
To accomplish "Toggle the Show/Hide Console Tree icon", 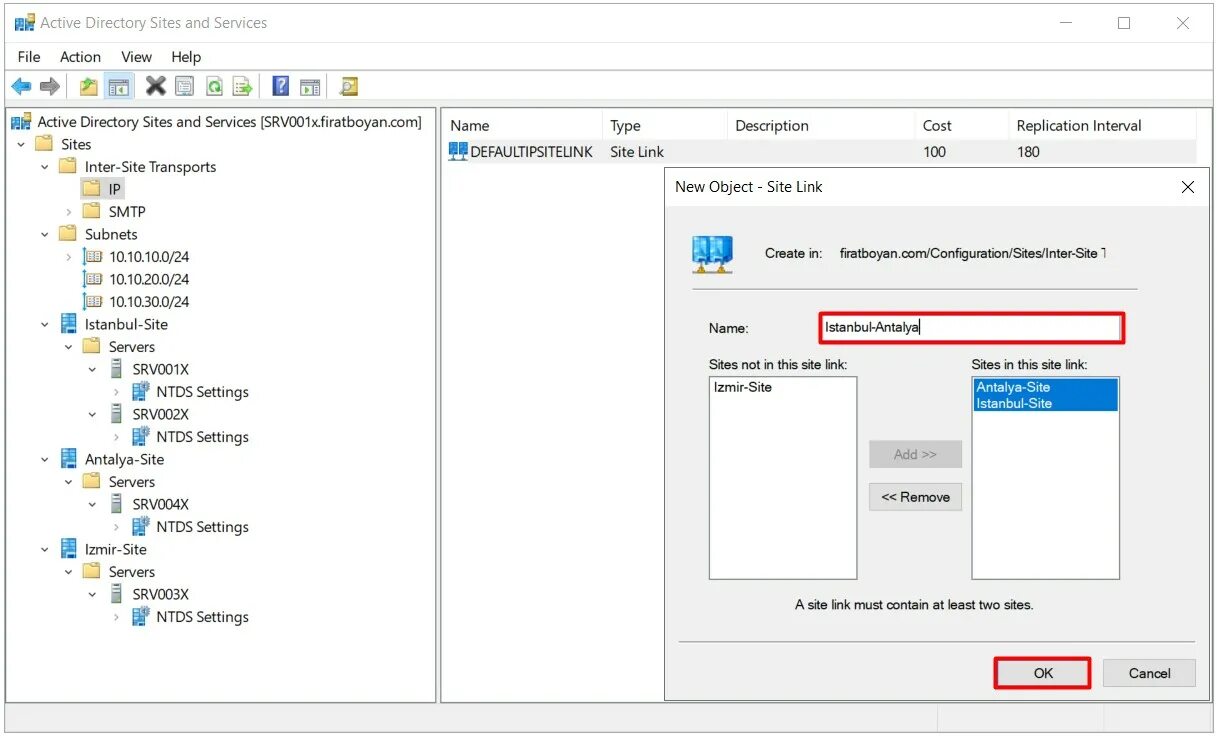I will [118, 87].
